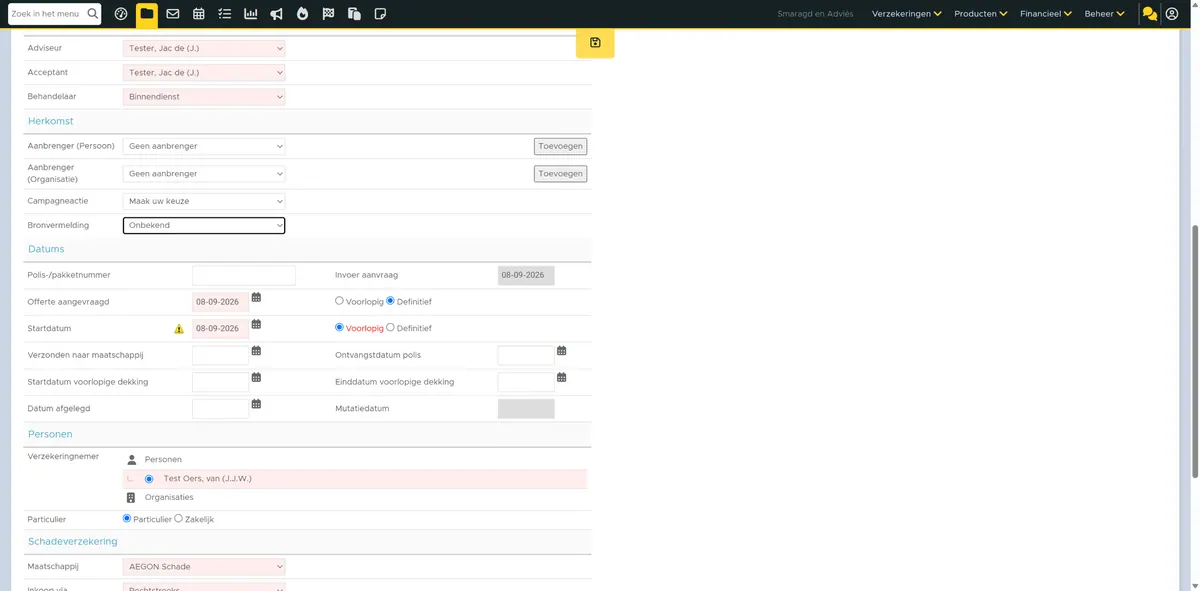Open the Maatschappij dropdown
The height and width of the screenshot is (591, 1200).
point(204,567)
